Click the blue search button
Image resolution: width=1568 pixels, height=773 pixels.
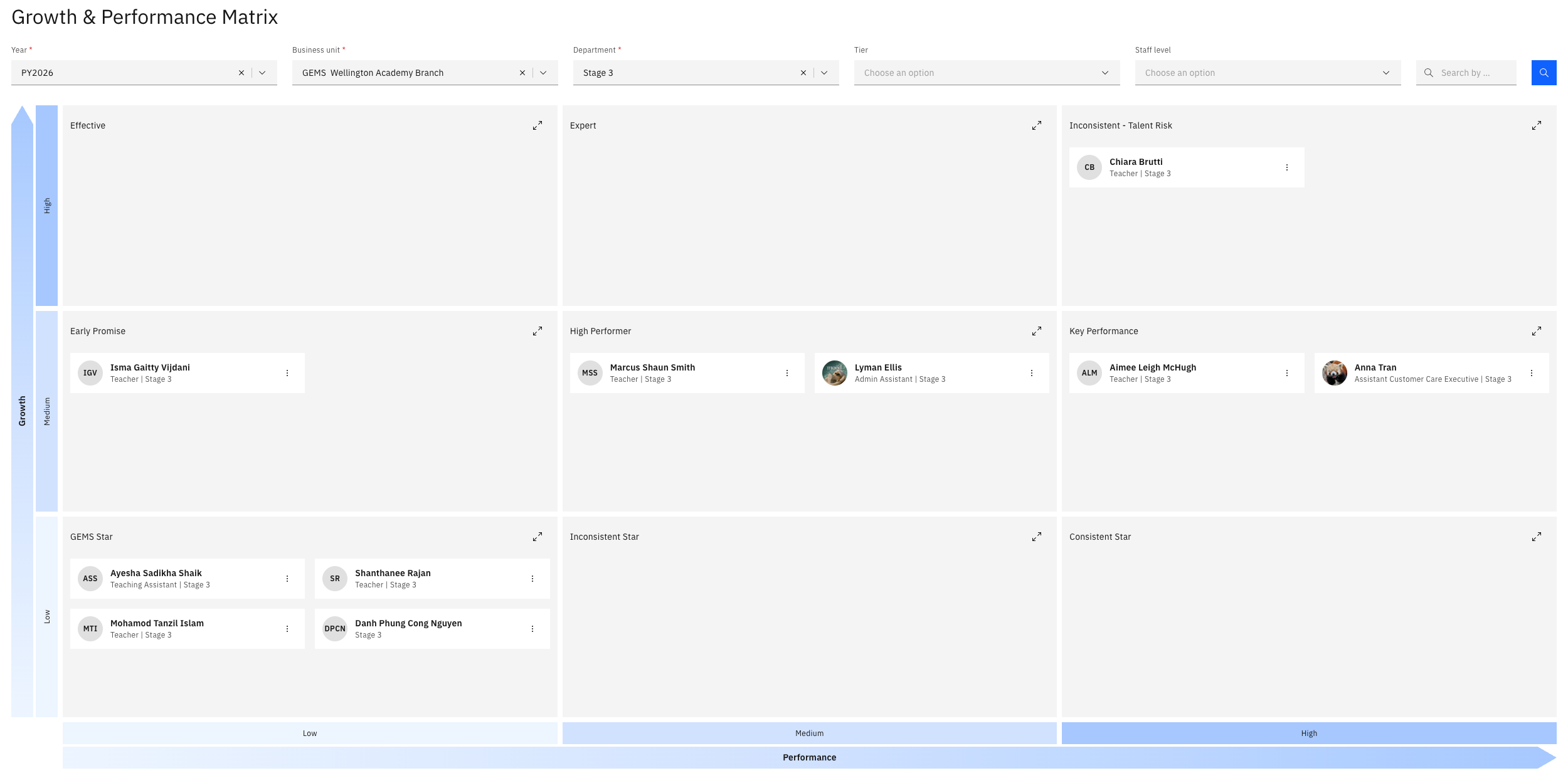1544,73
